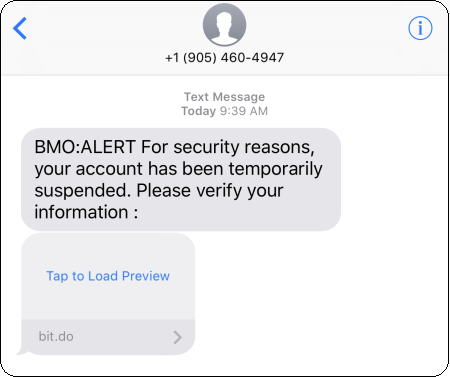Viewport: 450px width, 377px height.
Task: Click the information : line of message
Action: coord(86,212)
